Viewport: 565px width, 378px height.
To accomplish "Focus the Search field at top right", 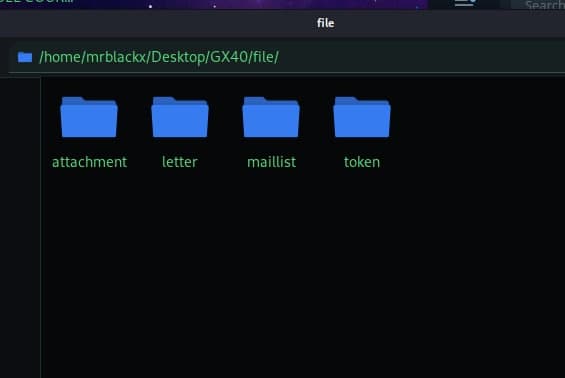I will pyautogui.click(x=538, y=4).
